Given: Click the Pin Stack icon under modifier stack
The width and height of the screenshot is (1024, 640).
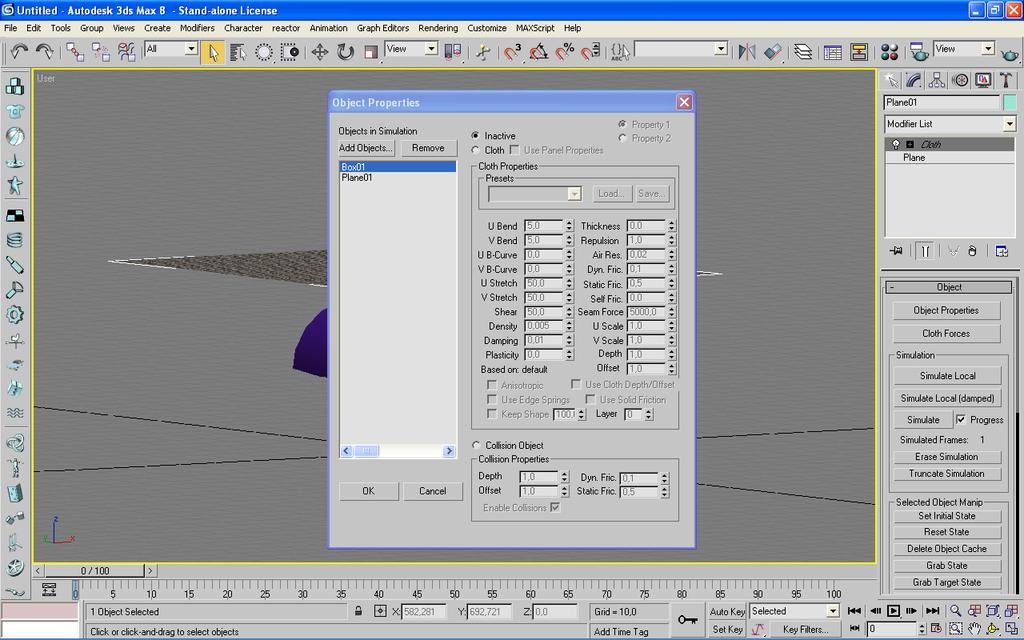Looking at the screenshot, I should tap(896, 251).
